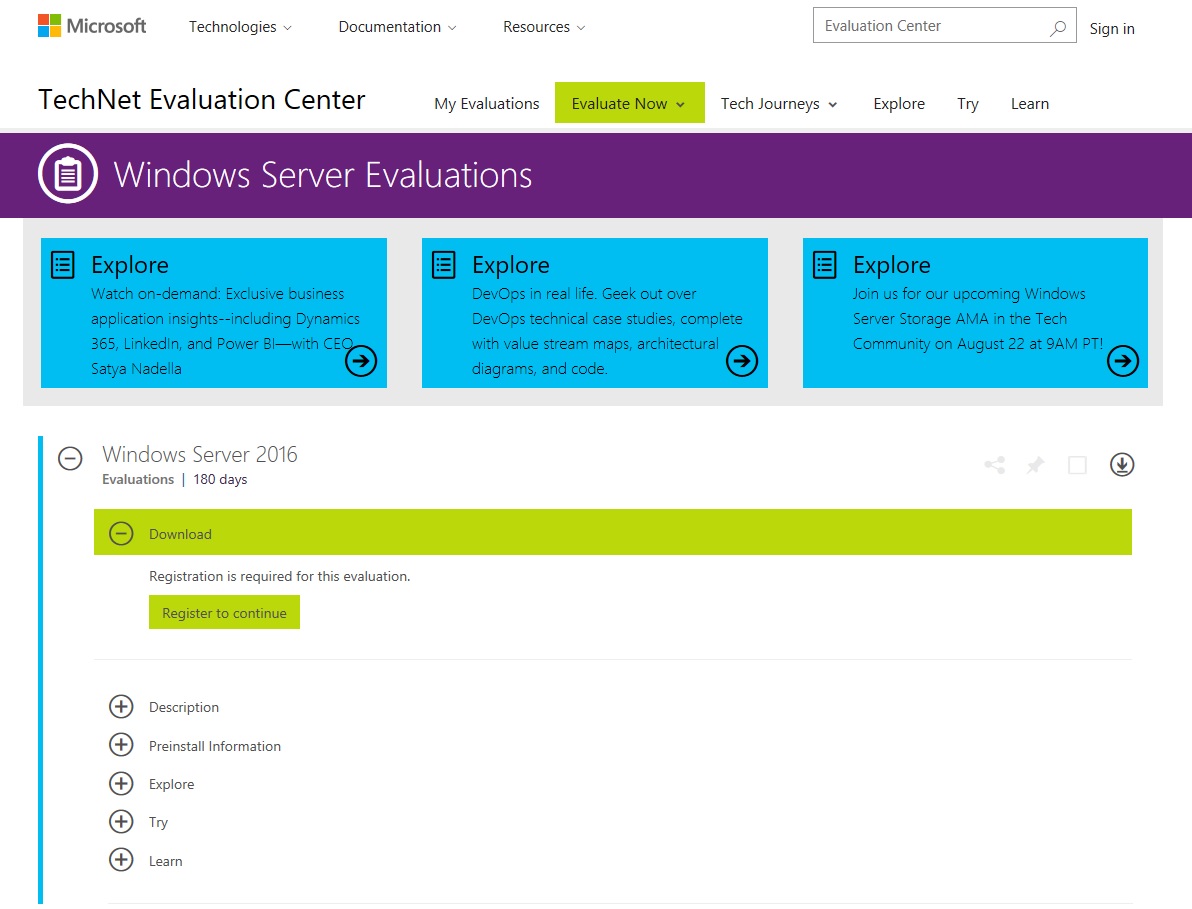
Task: Open the Learn tab in the navigation
Action: click(1029, 103)
